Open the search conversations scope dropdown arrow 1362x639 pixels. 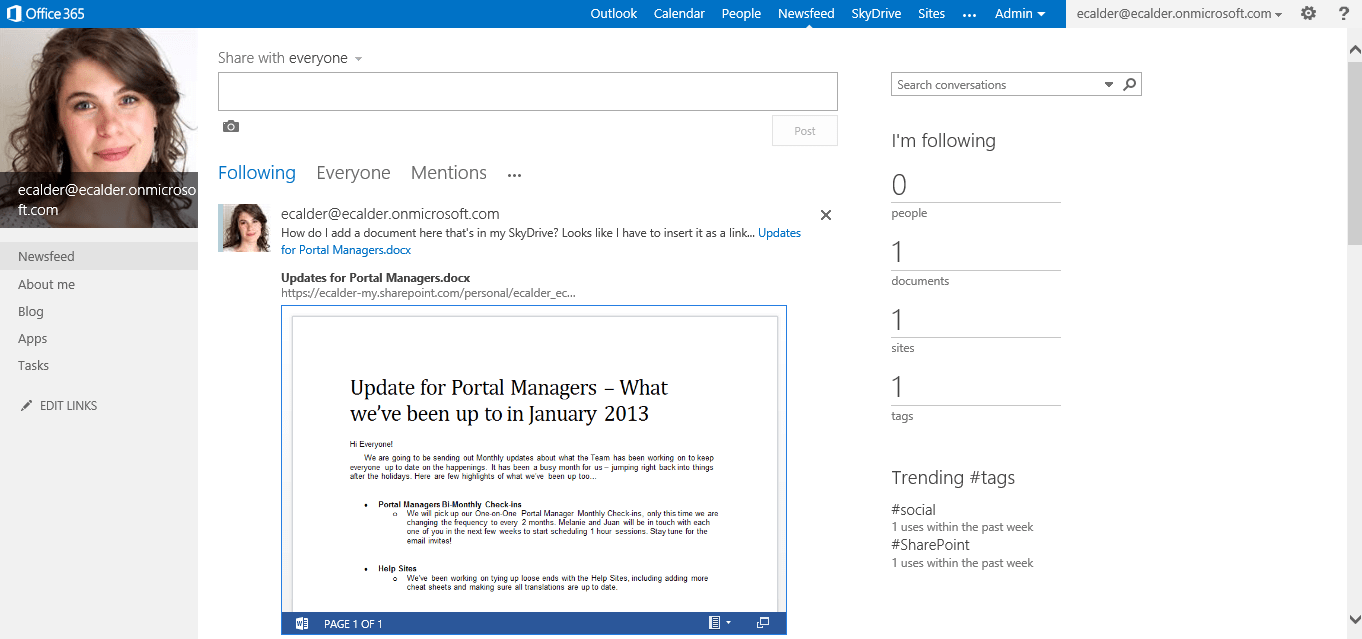click(x=1109, y=85)
